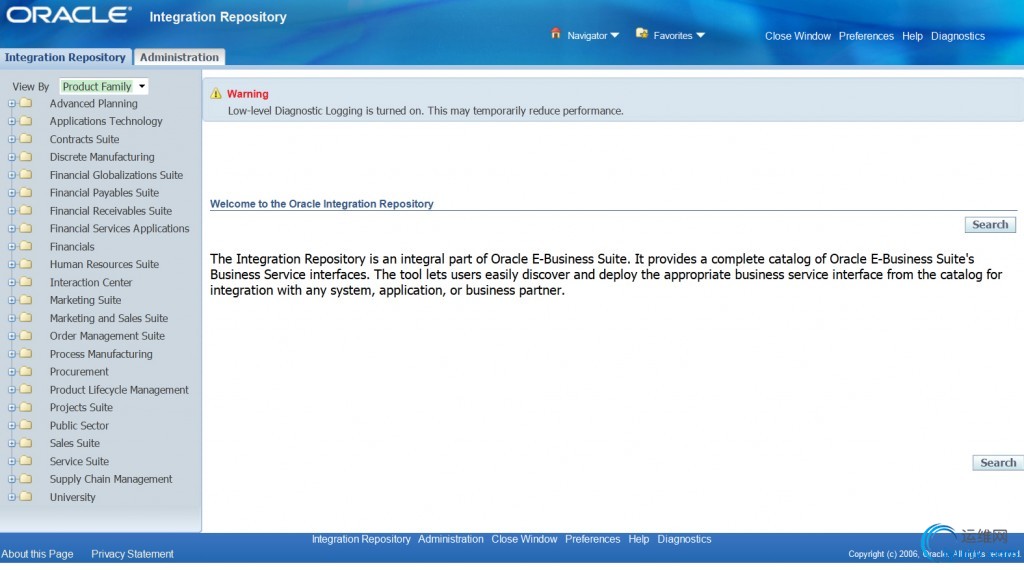Click Close Window in the top header
This screenshot has height=570, width=1024.
pyautogui.click(x=797, y=36)
